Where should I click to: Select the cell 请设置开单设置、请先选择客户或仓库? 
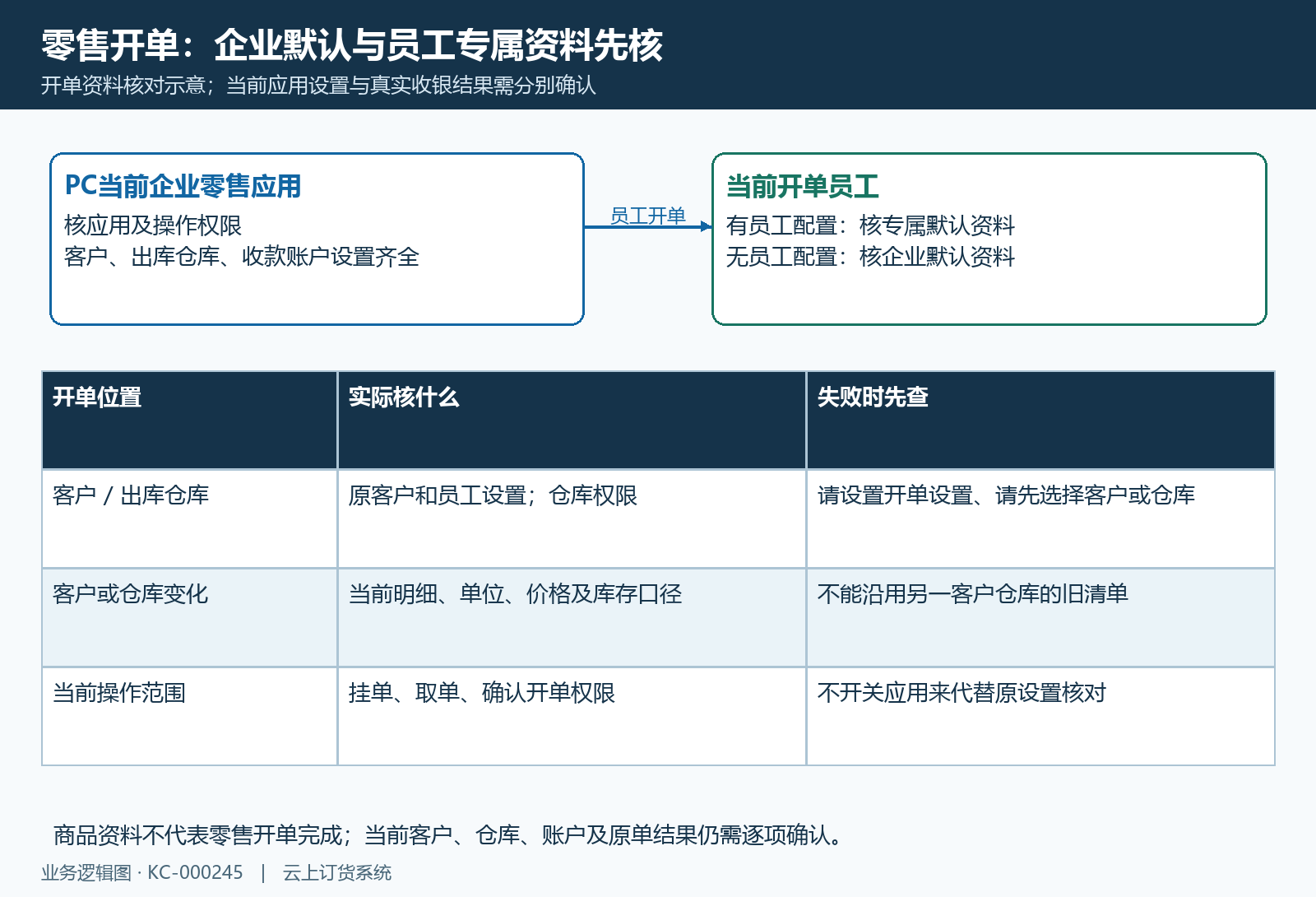coord(1040,518)
